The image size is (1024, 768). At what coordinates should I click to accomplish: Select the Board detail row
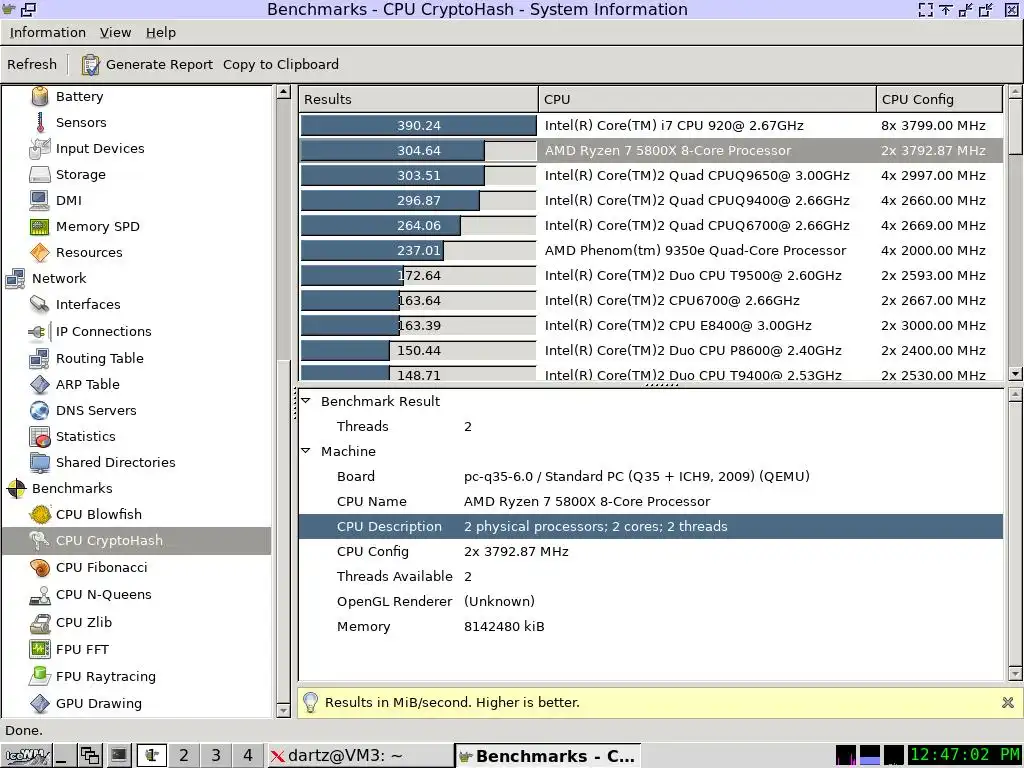(651, 477)
